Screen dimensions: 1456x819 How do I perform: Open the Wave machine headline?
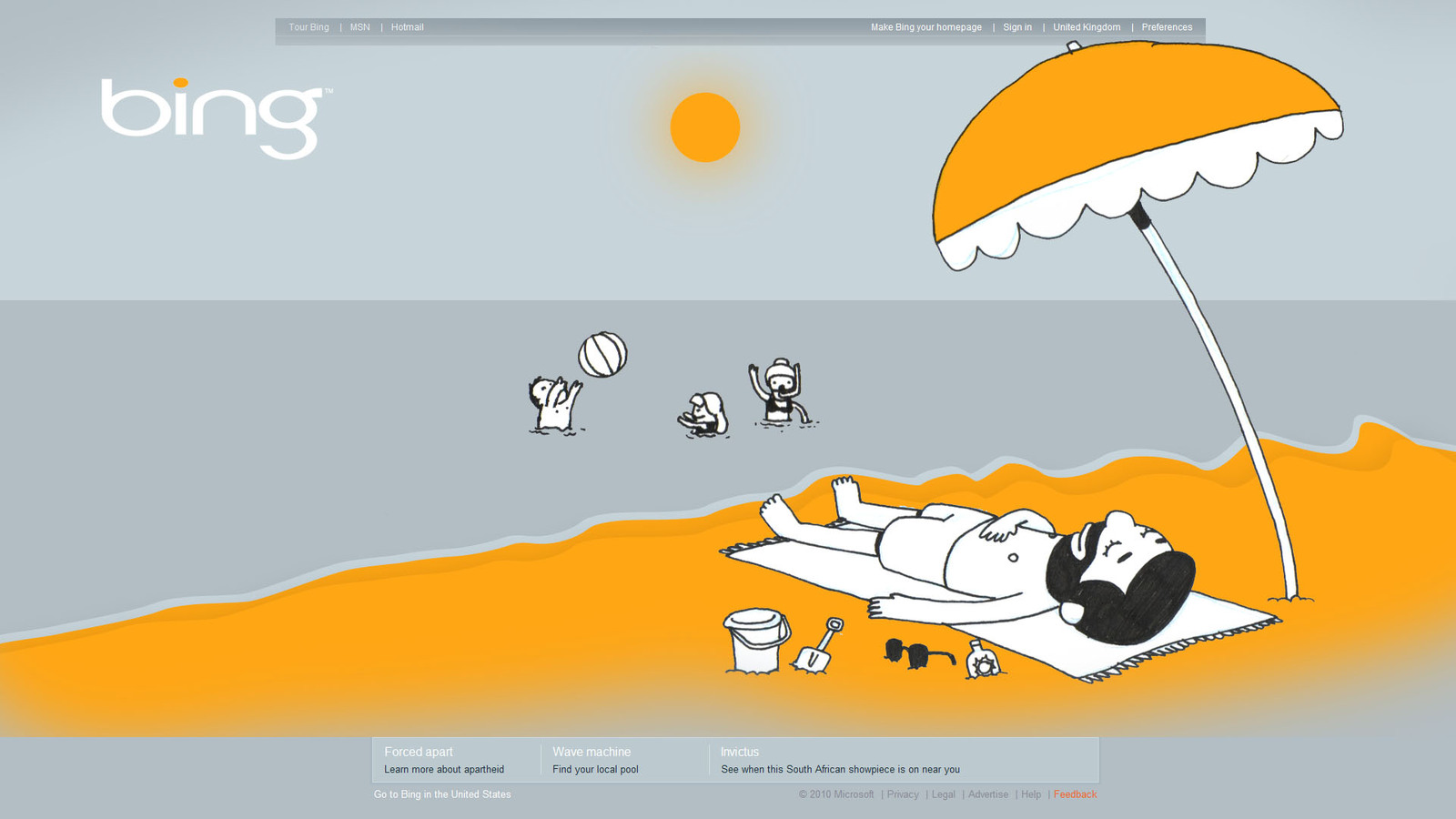(591, 752)
